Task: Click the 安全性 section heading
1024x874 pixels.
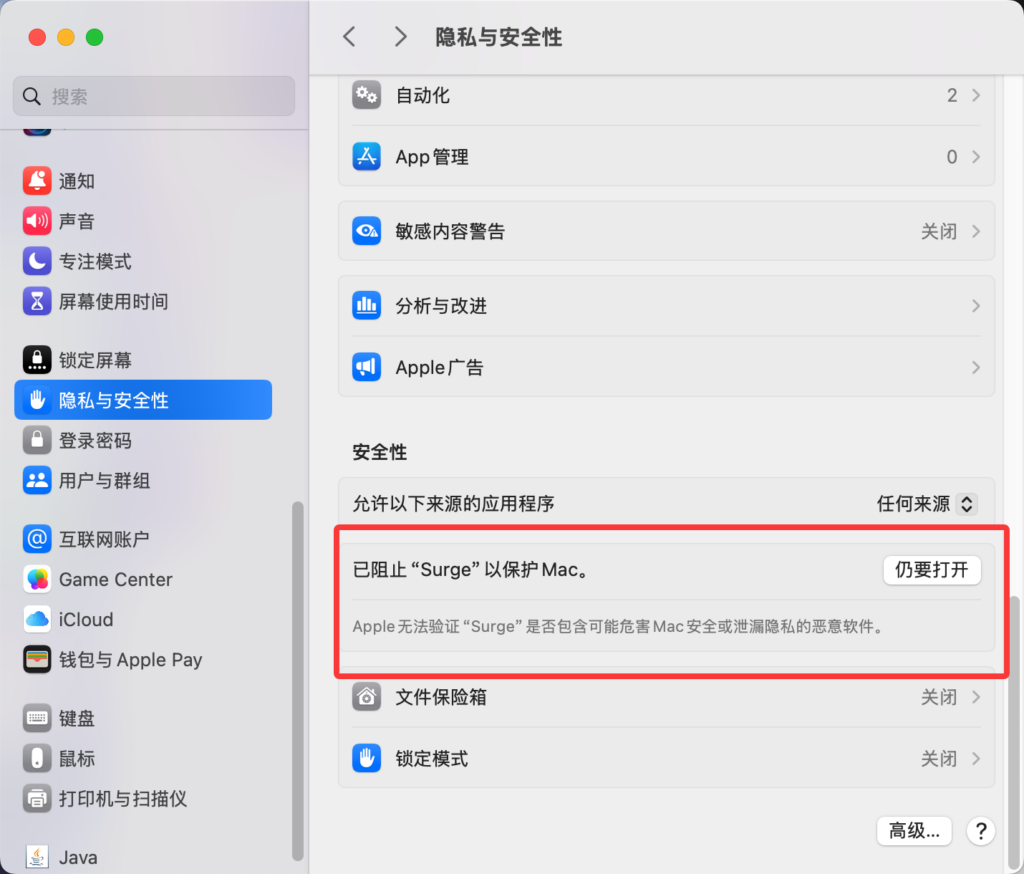Action: [379, 452]
